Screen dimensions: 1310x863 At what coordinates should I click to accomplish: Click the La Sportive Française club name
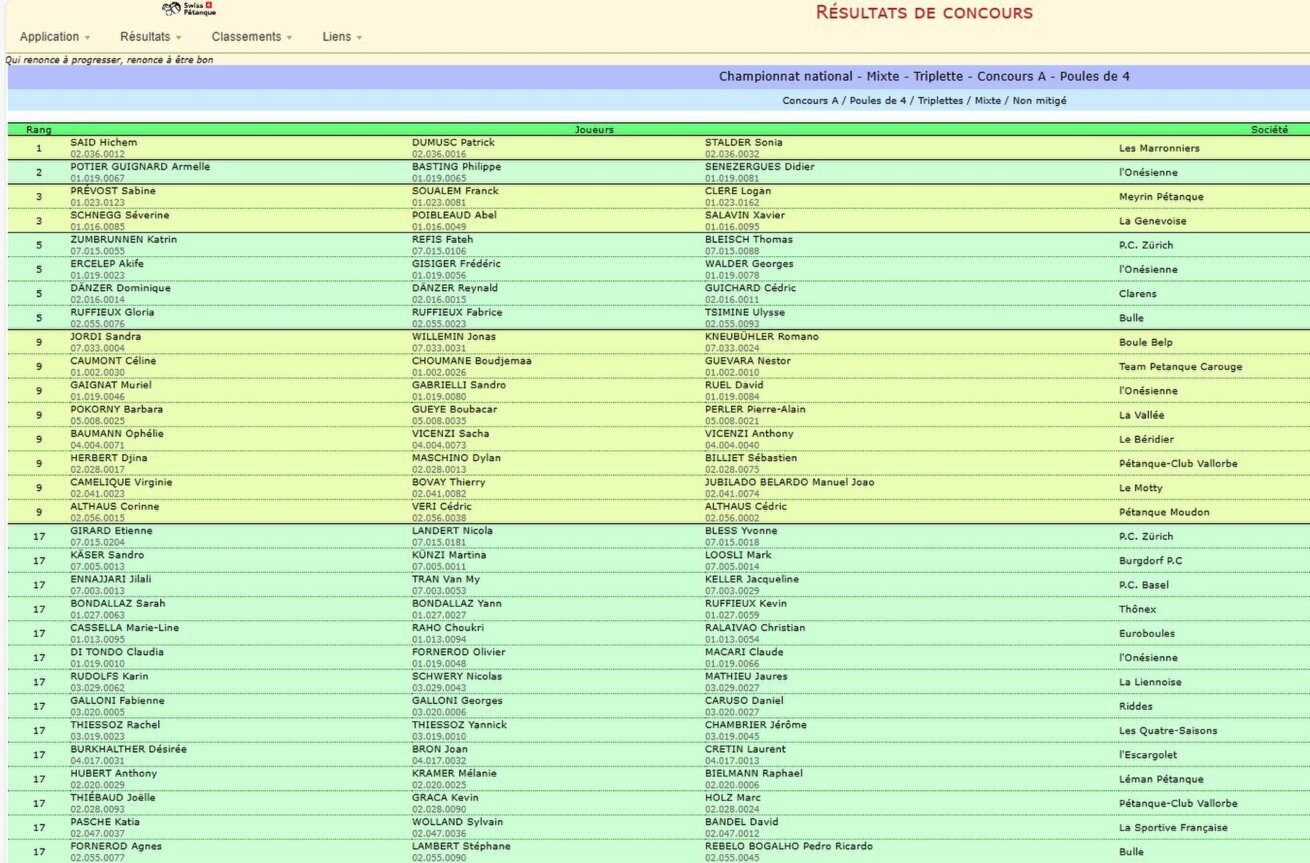click(x=1171, y=828)
